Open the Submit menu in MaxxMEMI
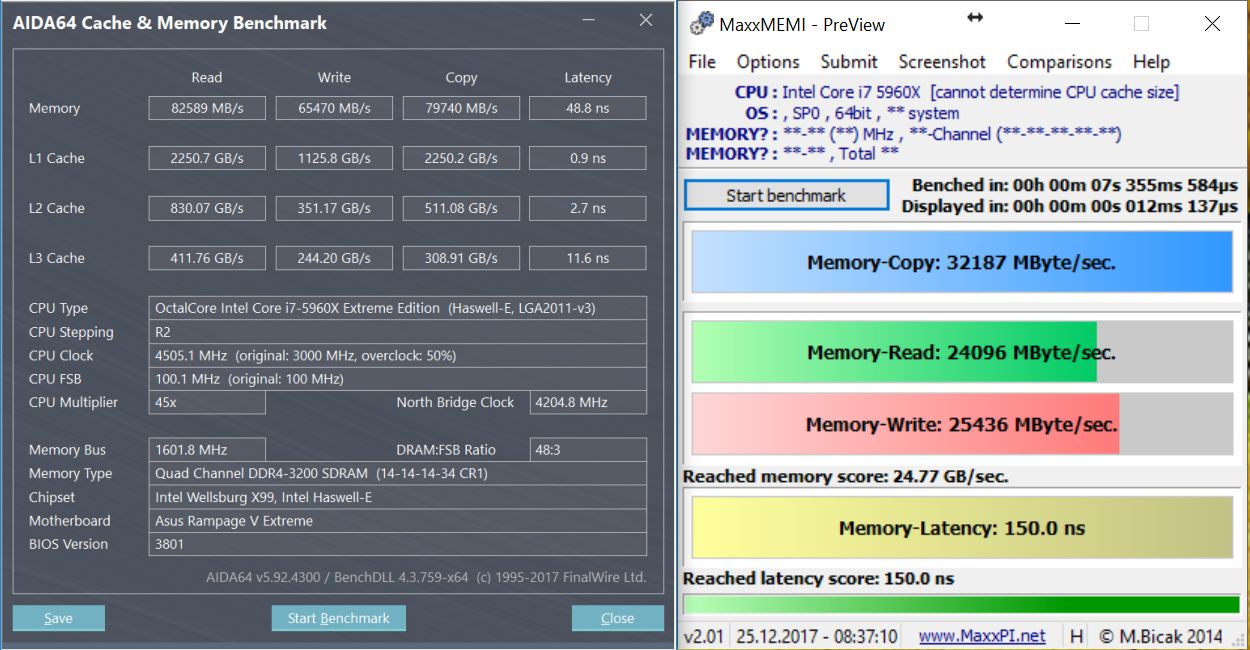 849,62
